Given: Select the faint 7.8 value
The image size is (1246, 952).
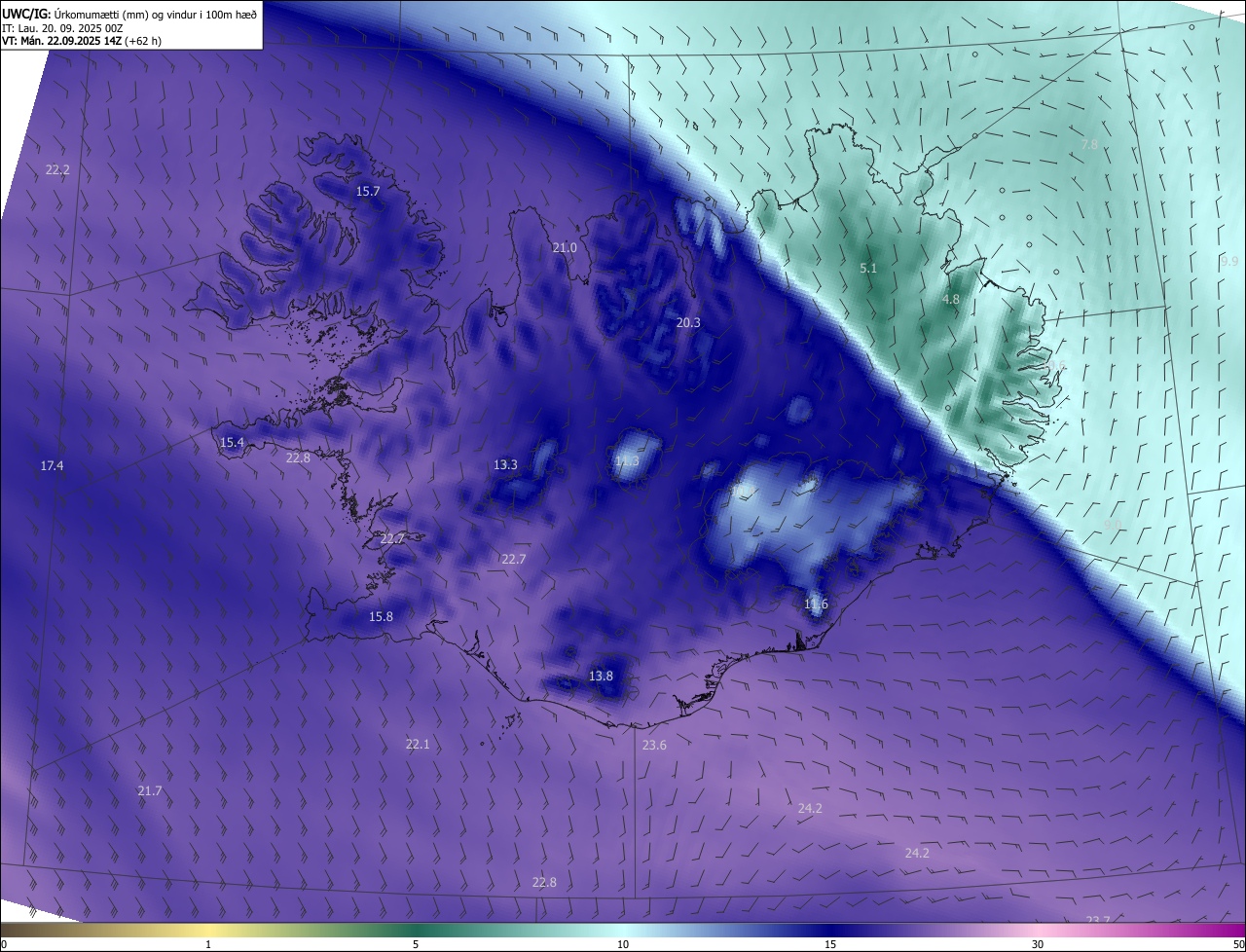Looking at the screenshot, I should coord(1089,144).
